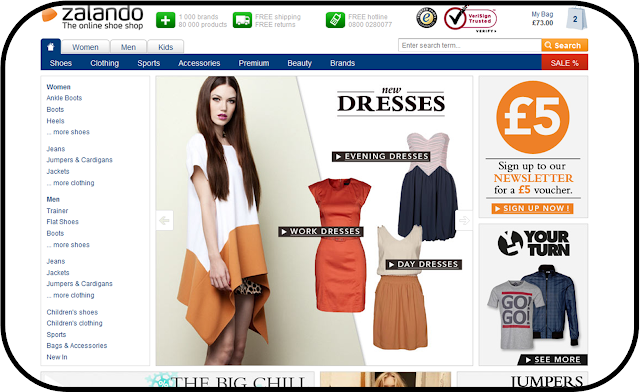This screenshot has height=392, width=640.
Task: Open the Shoes menu
Action: coord(61,63)
